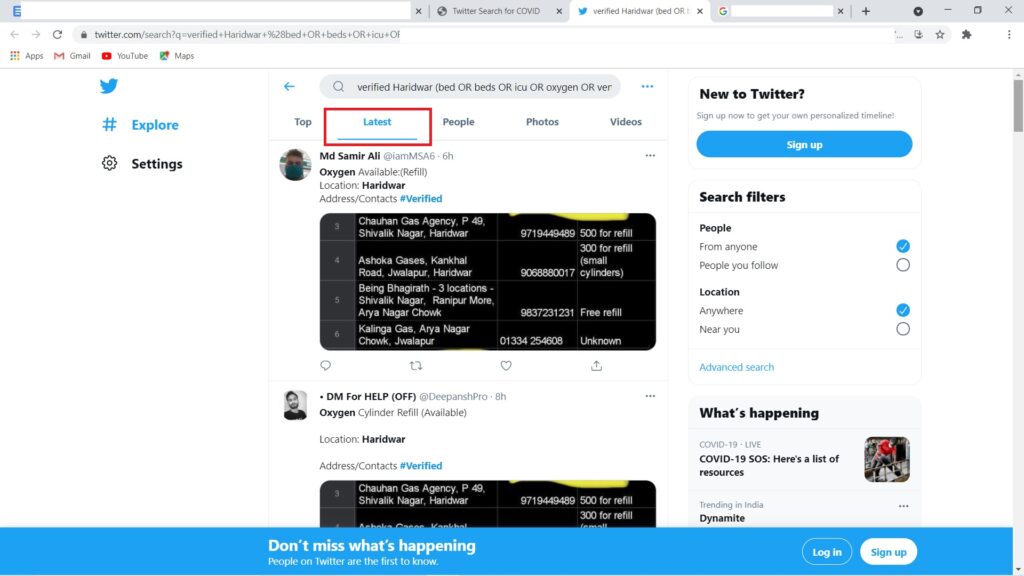
Task: Switch to the first Docs browser tab
Action: [x=216, y=11]
